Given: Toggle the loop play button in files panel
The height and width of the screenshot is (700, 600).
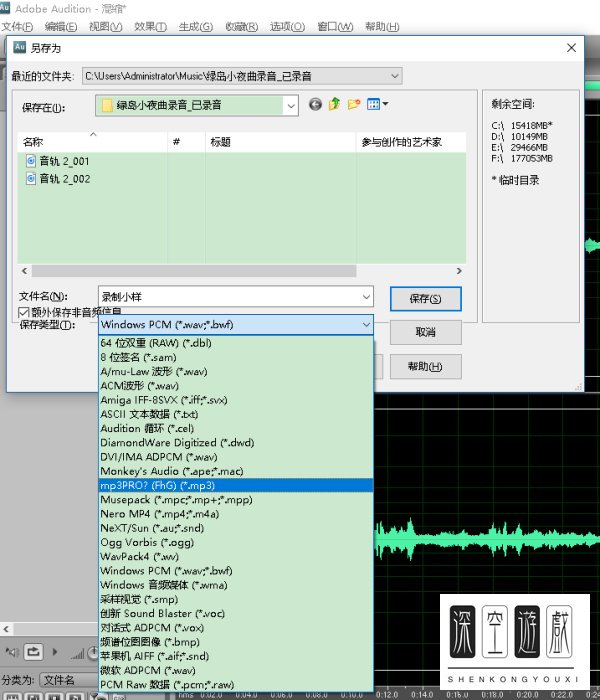Looking at the screenshot, I should click(33, 652).
